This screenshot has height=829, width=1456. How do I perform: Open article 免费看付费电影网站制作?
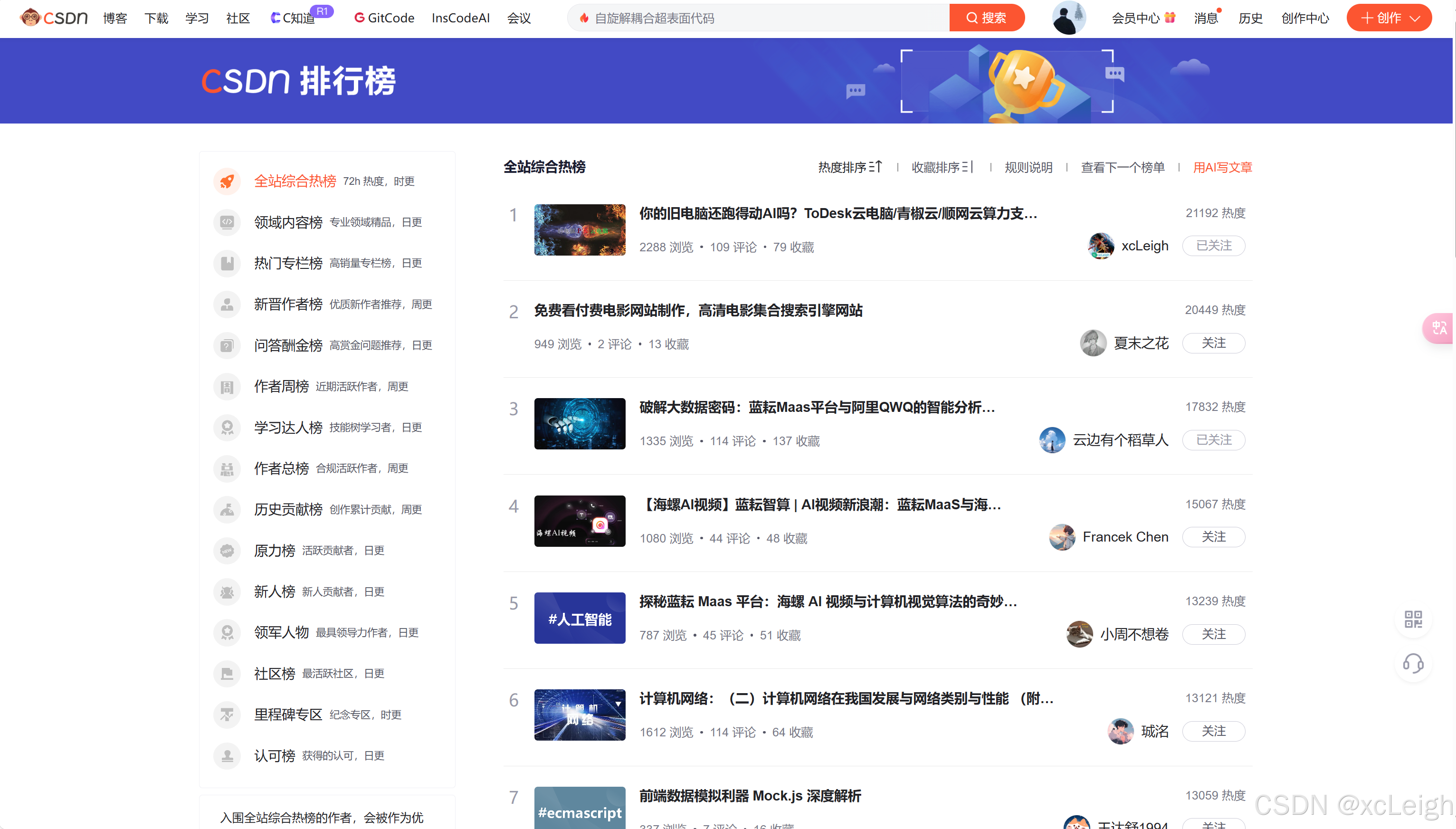pyautogui.click(x=698, y=311)
